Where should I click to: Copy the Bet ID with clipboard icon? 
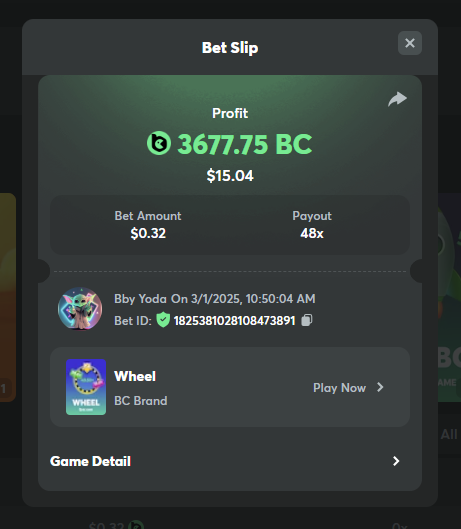point(307,320)
